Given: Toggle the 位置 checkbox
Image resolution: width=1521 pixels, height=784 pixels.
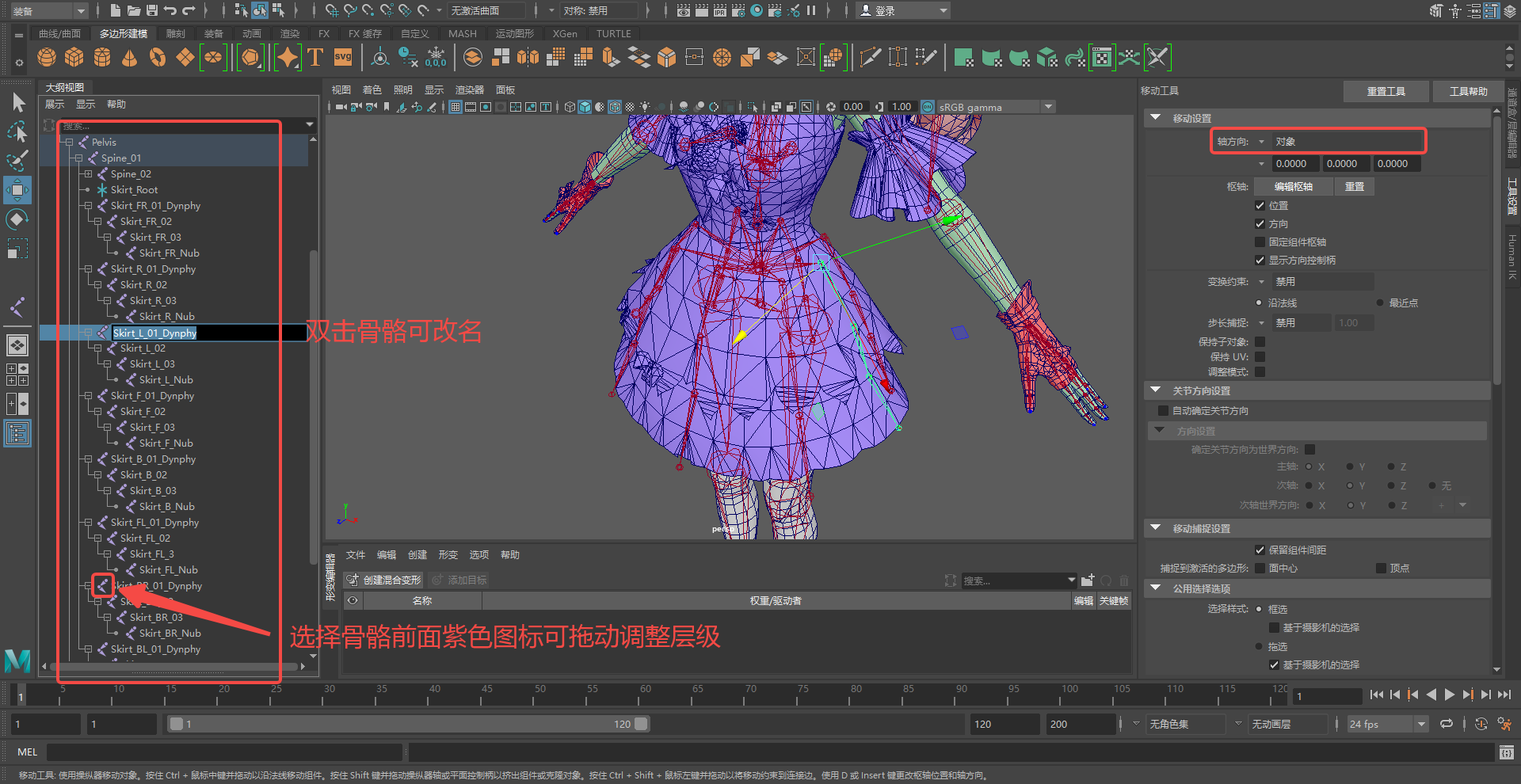Looking at the screenshot, I should coord(1260,205).
